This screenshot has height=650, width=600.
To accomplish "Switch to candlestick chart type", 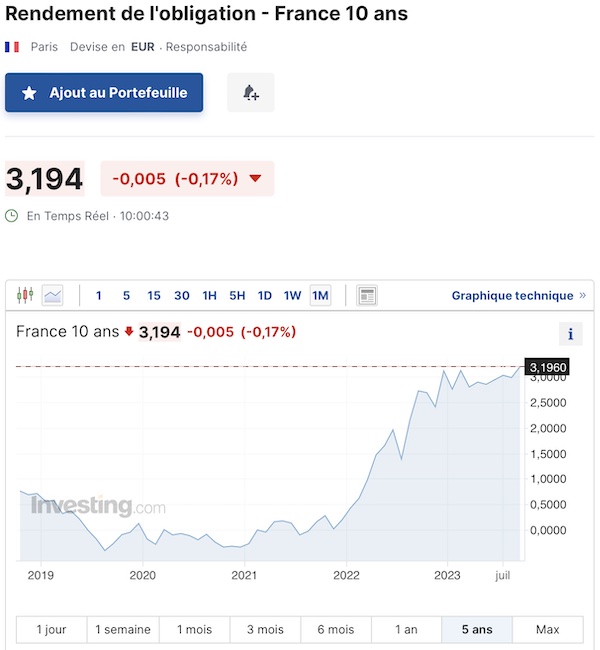I will click(26, 295).
